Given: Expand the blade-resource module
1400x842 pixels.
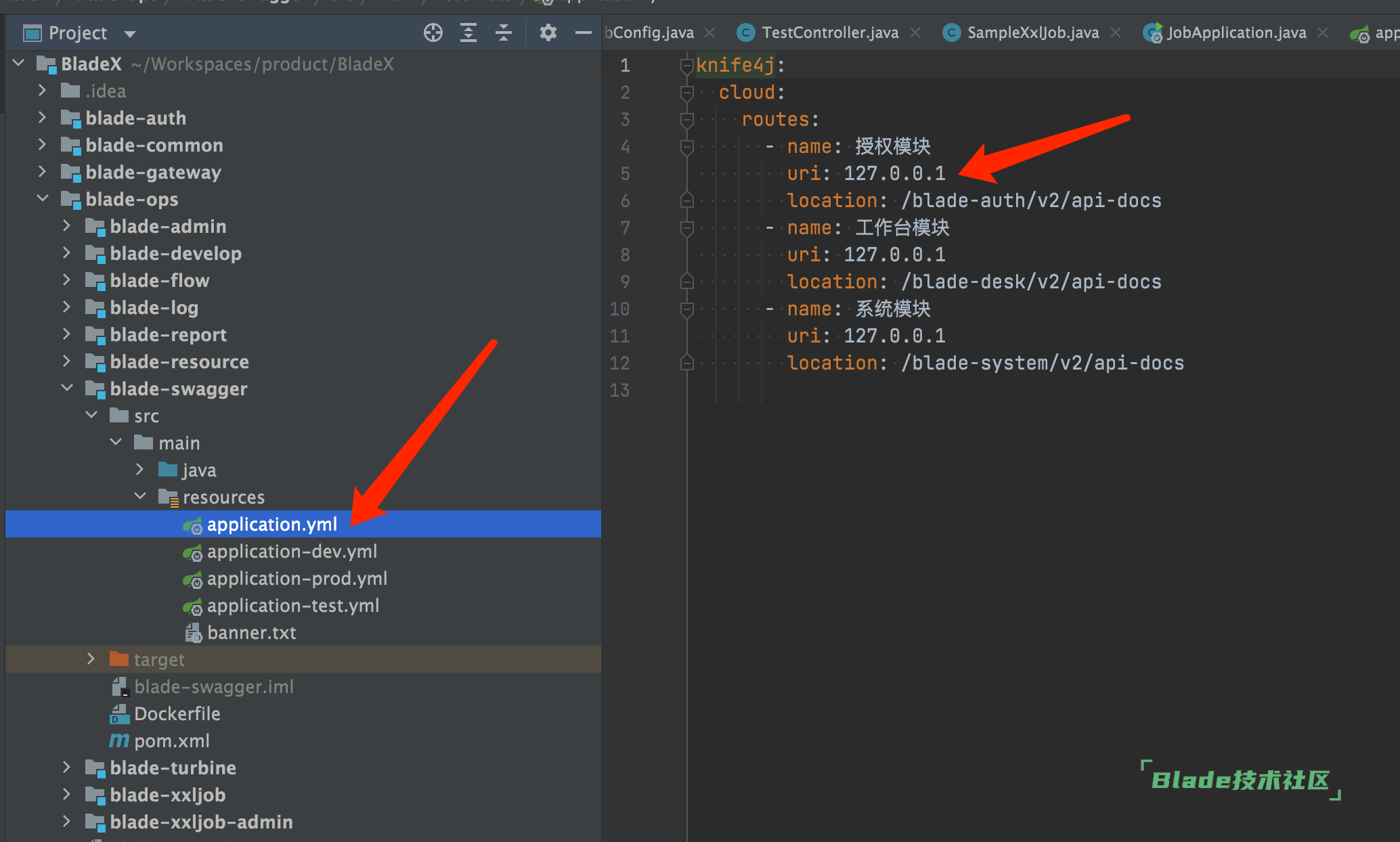Looking at the screenshot, I should pyautogui.click(x=67, y=361).
